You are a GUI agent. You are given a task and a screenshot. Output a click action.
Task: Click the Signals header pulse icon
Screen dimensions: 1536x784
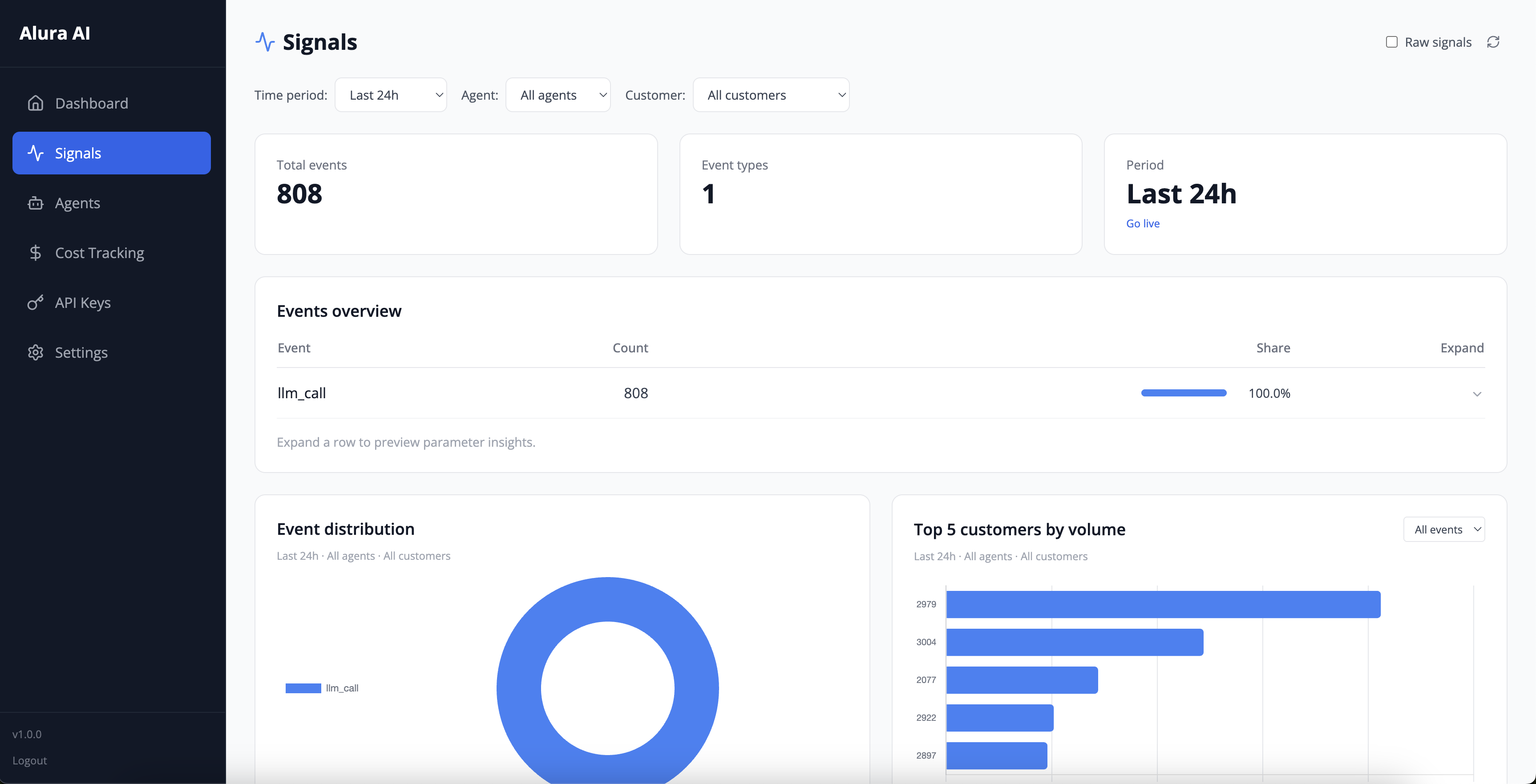(x=265, y=42)
